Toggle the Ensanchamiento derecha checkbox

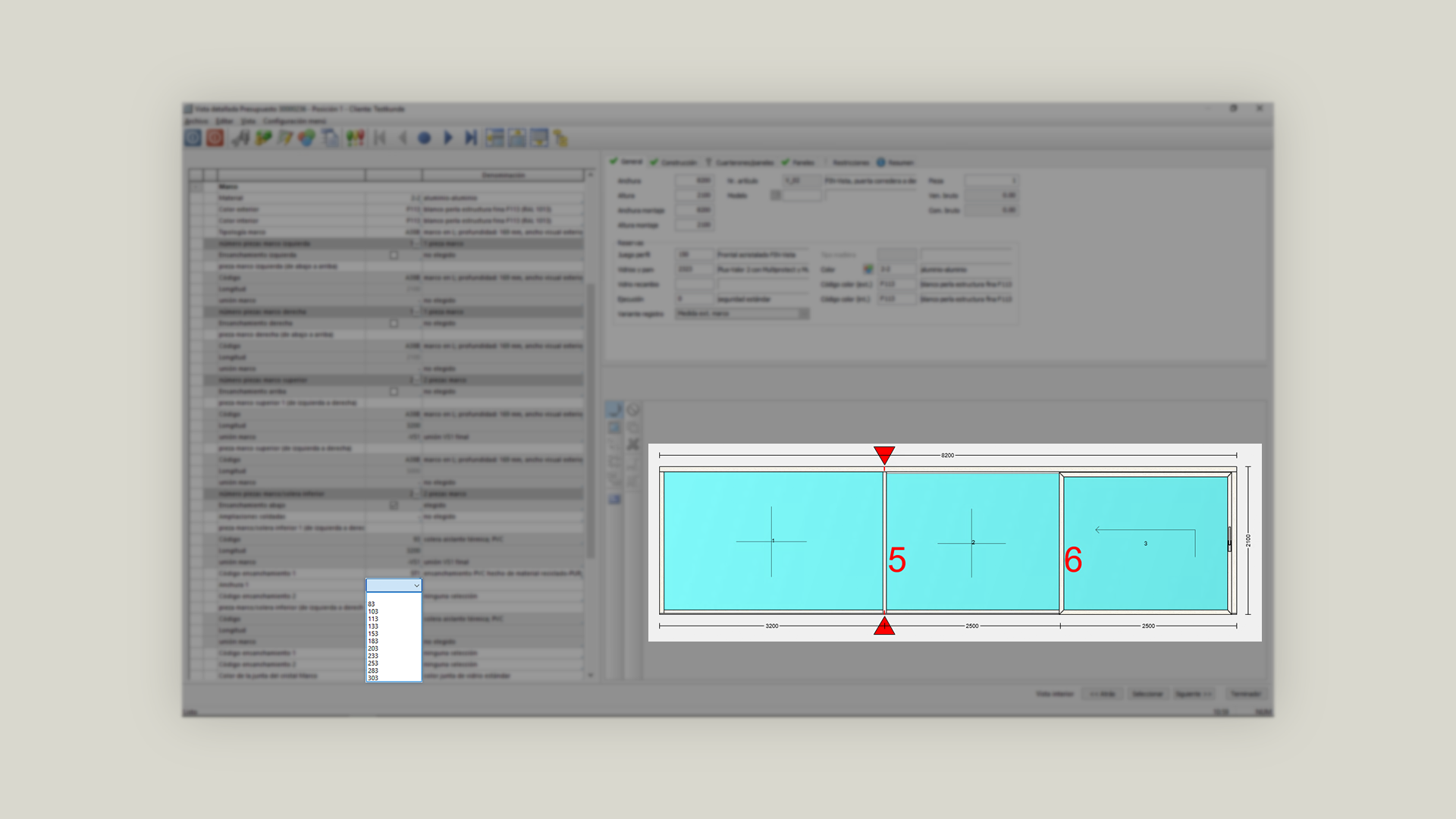(x=394, y=324)
